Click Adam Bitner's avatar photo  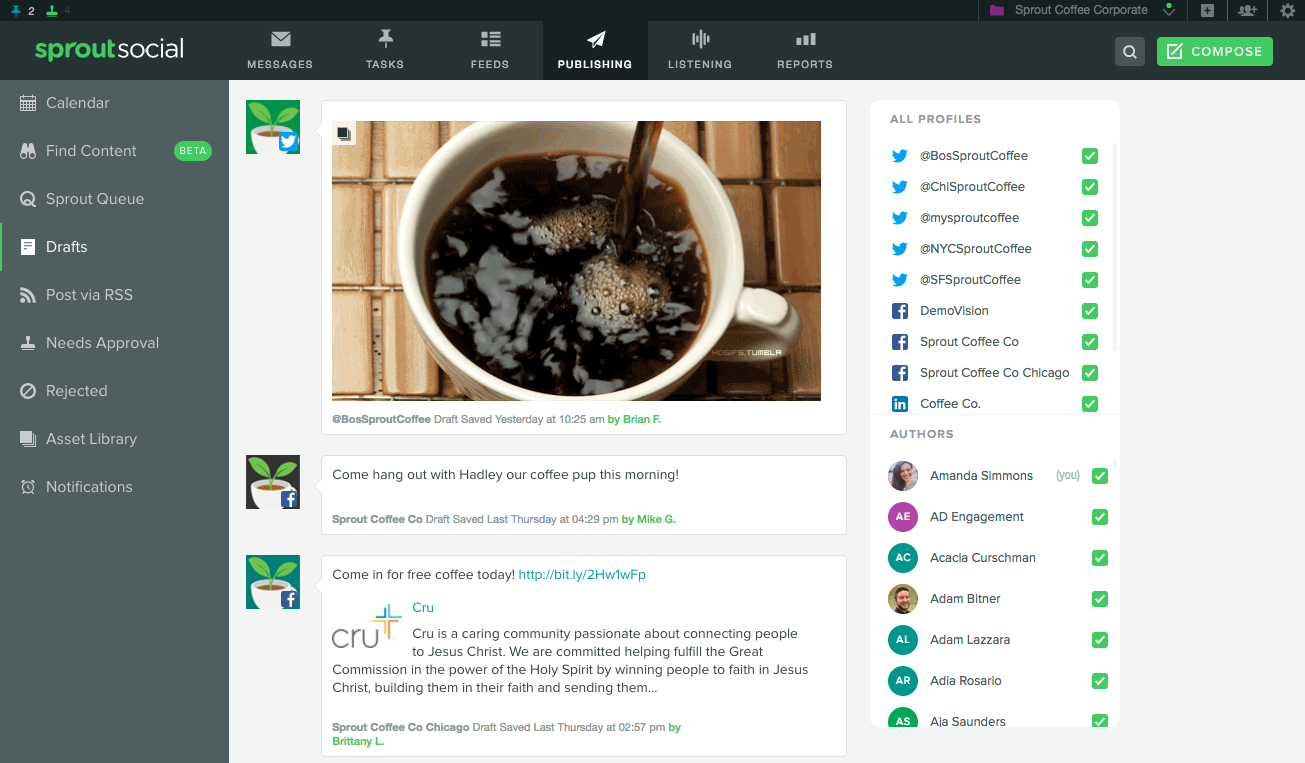point(903,599)
